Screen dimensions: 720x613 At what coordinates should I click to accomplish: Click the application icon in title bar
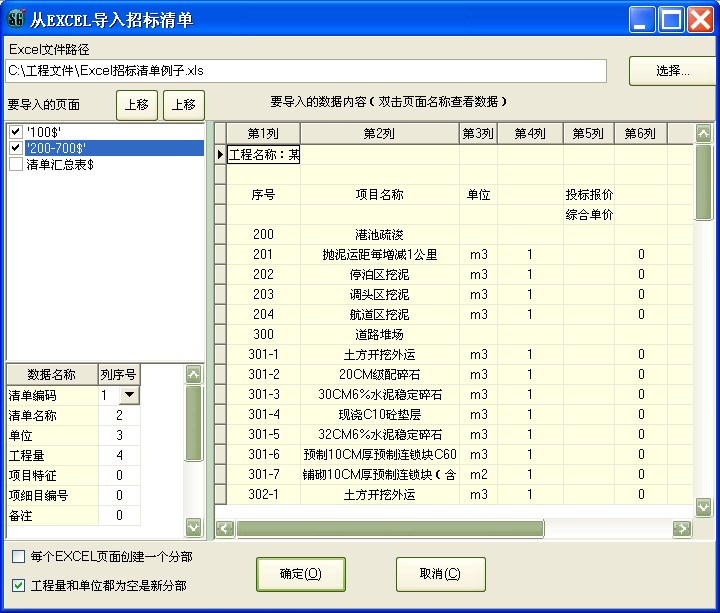tap(15, 19)
